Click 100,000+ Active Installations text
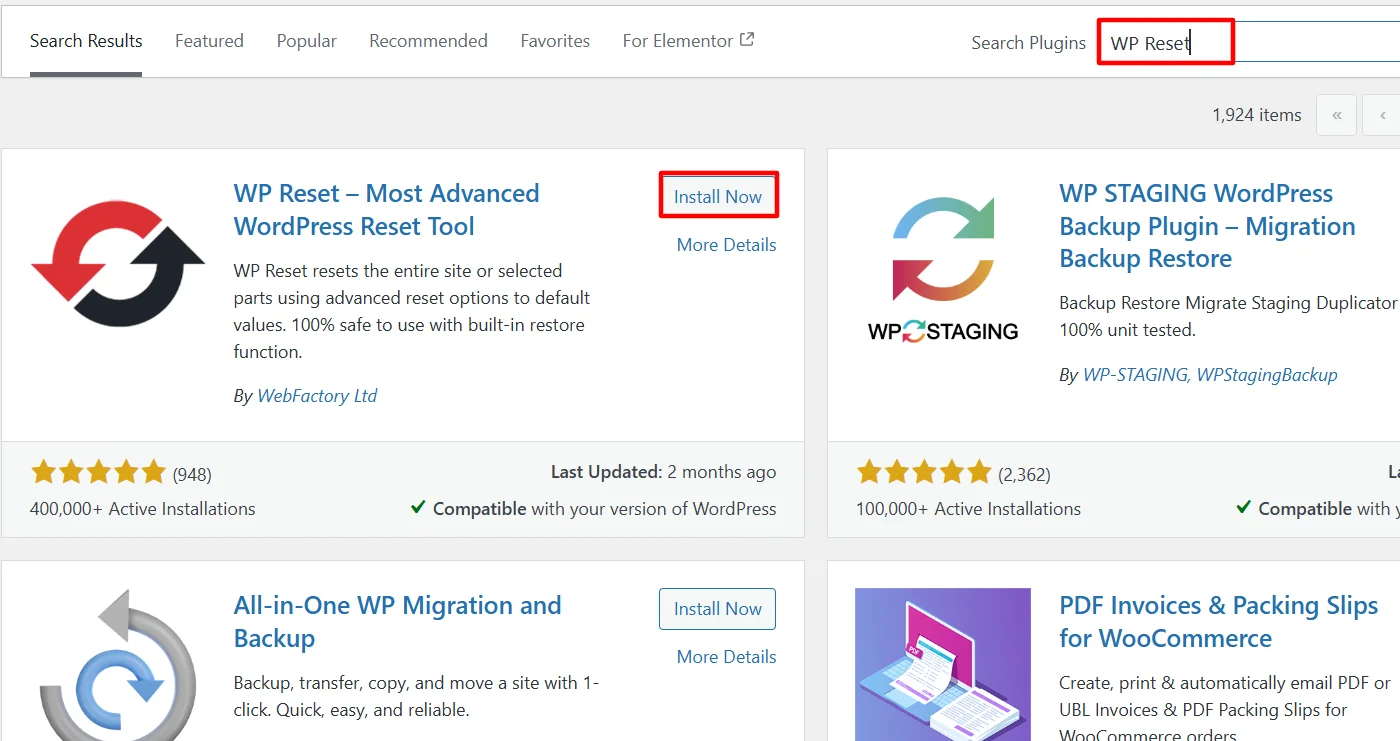This screenshot has width=1400, height=741. pos(968,509)
